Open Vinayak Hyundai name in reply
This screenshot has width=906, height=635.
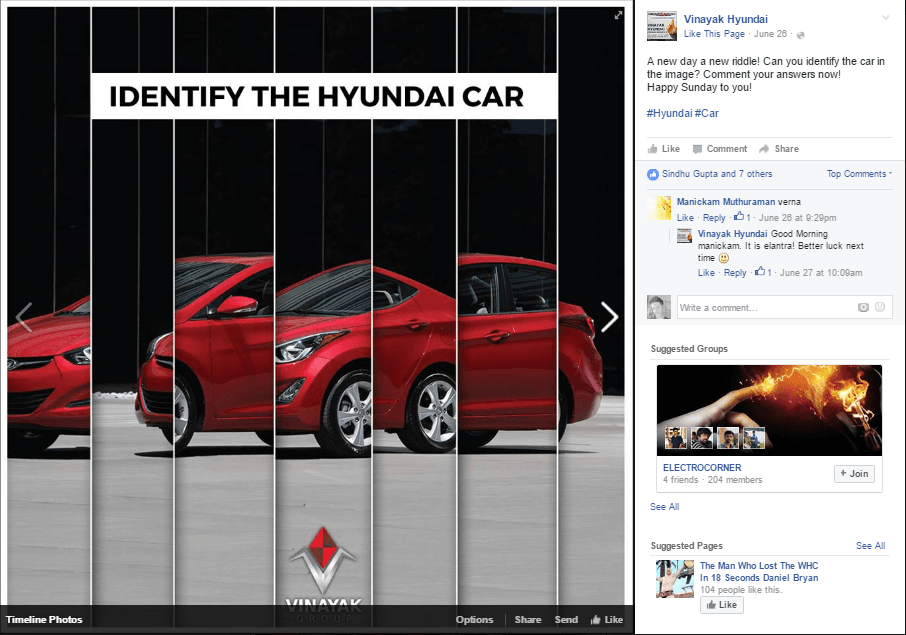[732, 234]
